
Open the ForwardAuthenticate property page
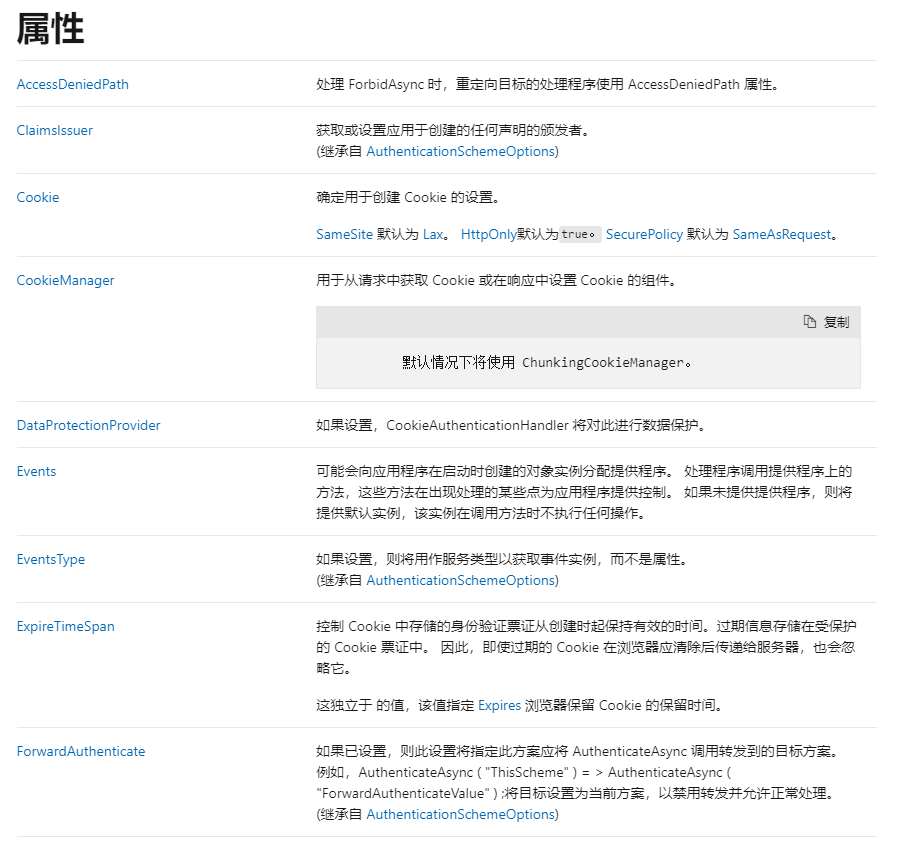(x=81, y=751)
